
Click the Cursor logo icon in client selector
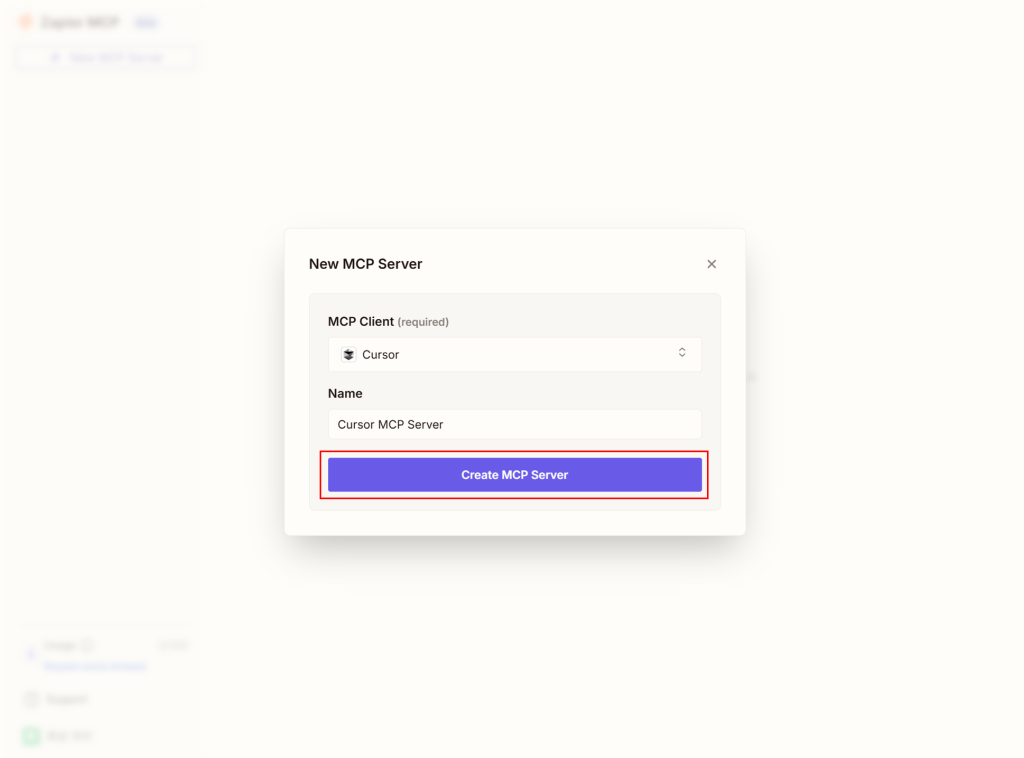click(x=348, y=354)
